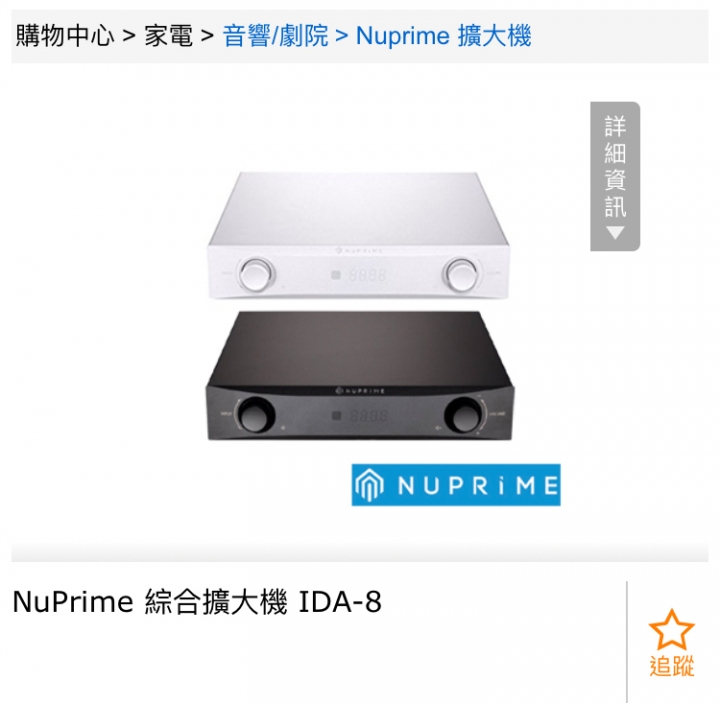Click the NuPrime house logo emblem
This screenshot has height=703, width=720.
point(368,485)
